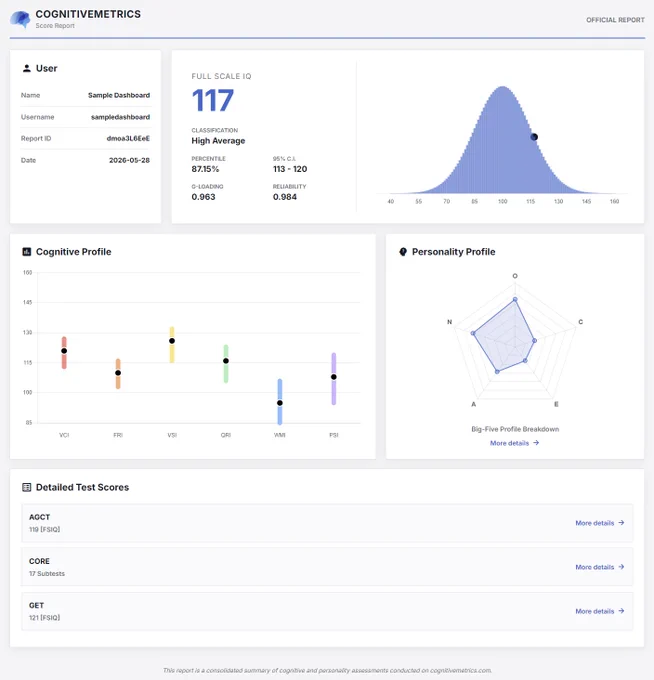This screenshot has width=654, height=680.
Task: Click the PSI axis label
Action: click(334, 435)
